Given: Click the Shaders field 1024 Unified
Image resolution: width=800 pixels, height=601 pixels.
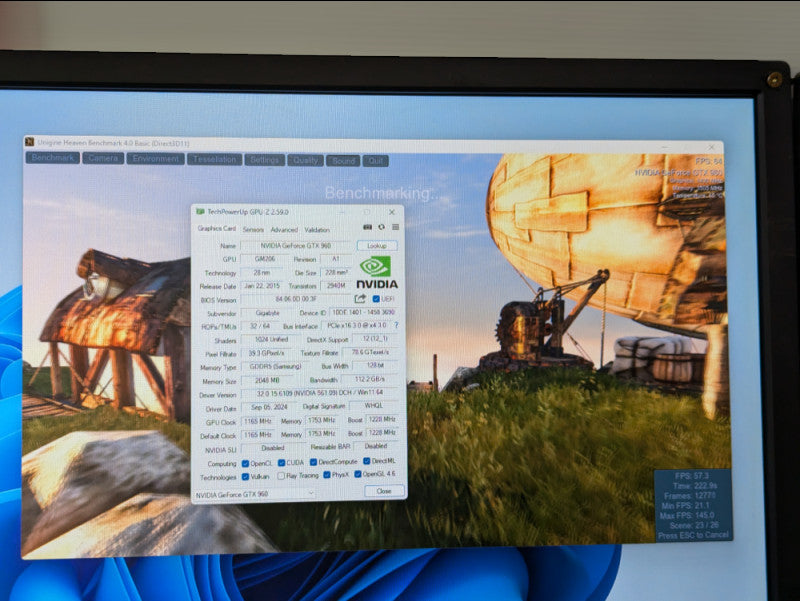Looking at the screenshot, I should [271, 339].
